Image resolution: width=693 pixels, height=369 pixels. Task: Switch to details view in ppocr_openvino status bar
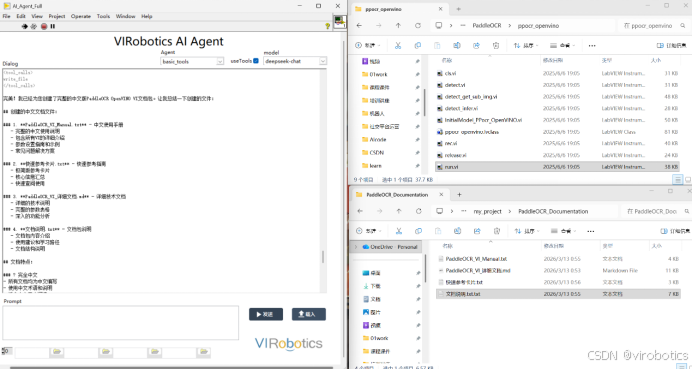(x=677, y=179)
